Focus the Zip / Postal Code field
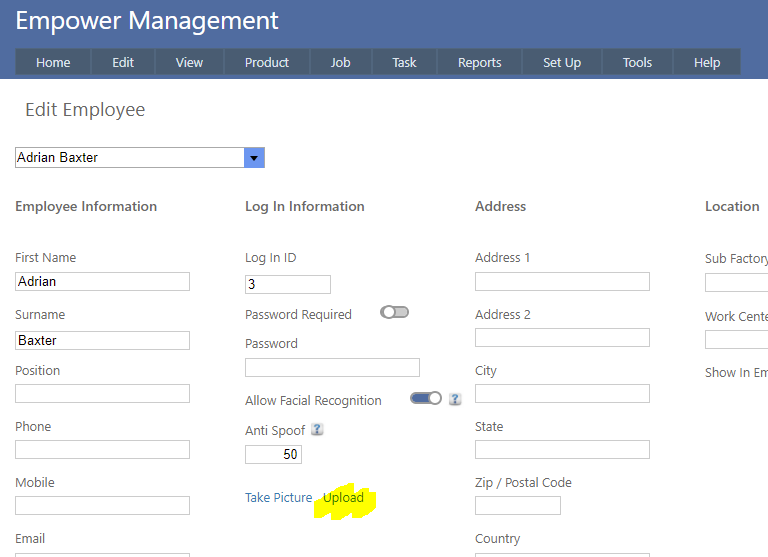The width and height of the screenshot is (768, 557). (x=517, y=506)
